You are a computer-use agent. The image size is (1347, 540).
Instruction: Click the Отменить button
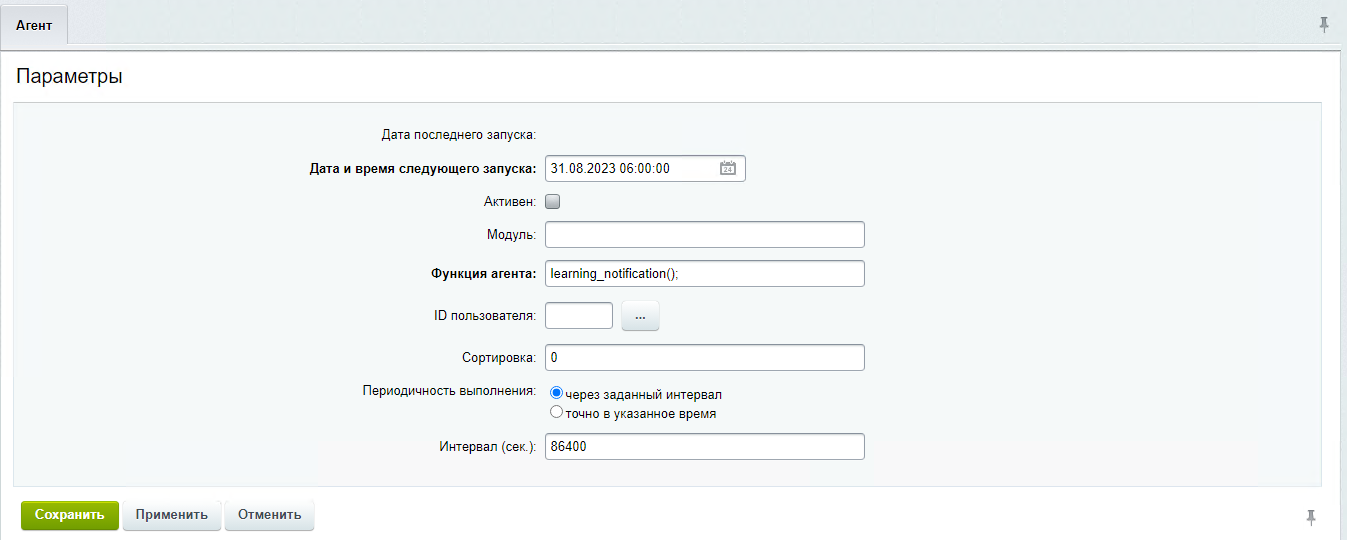[270, 515]
